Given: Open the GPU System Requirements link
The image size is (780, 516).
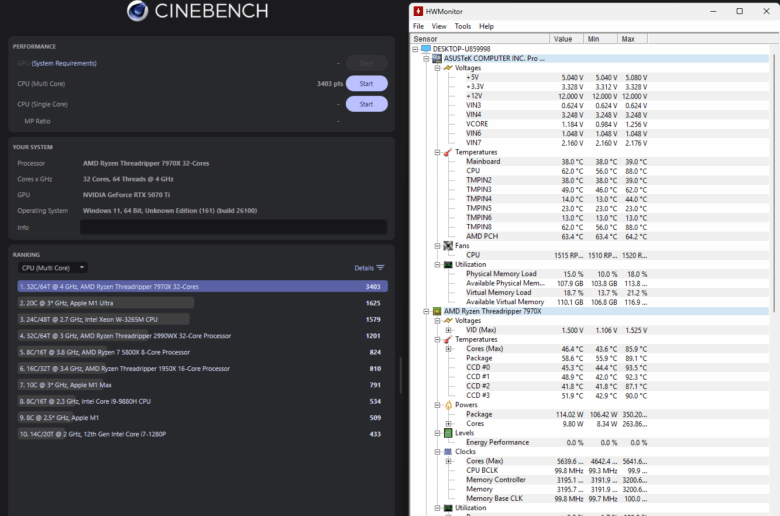Looking at the screenshot, I should 63,63.
